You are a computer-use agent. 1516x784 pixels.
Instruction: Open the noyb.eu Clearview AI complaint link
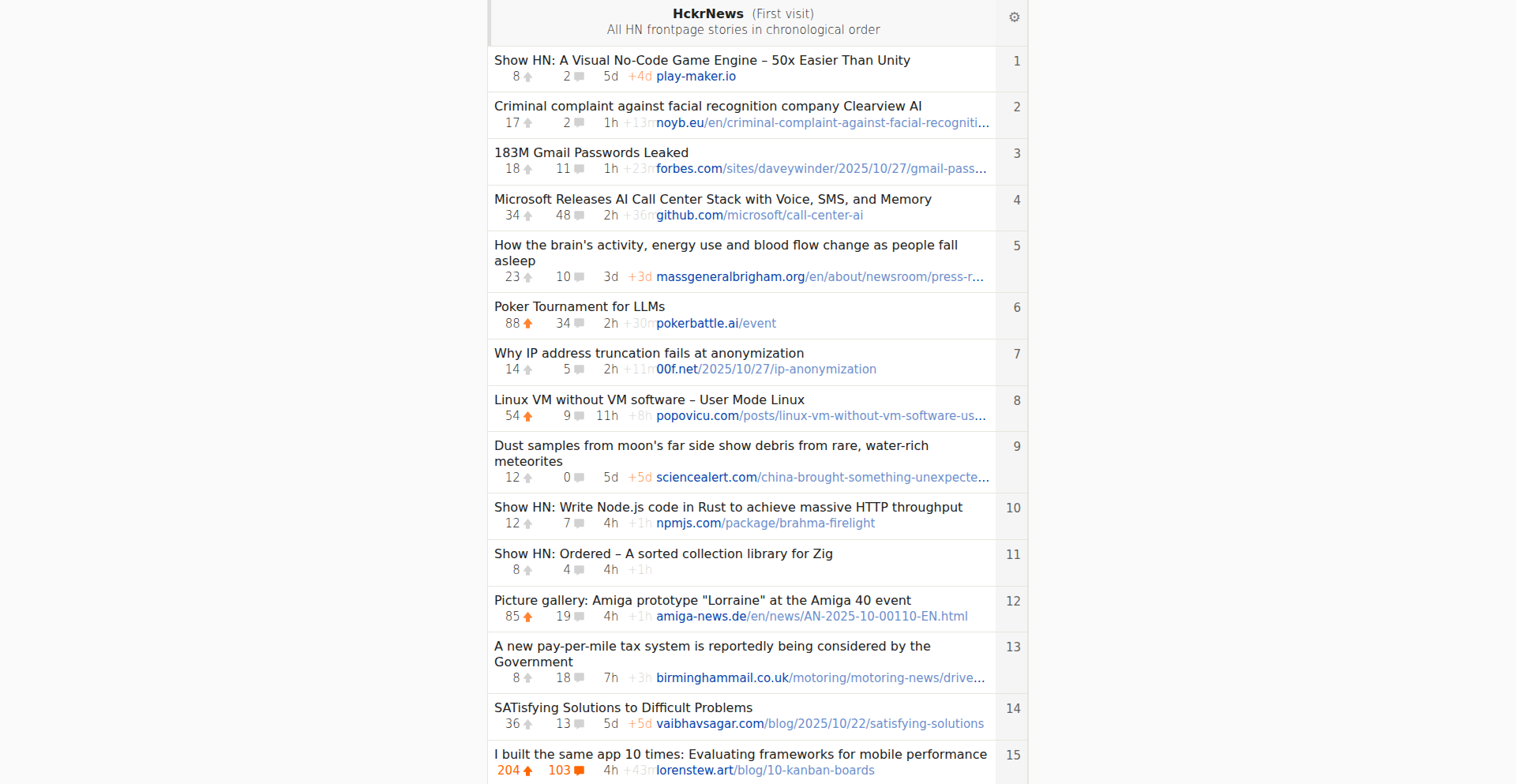tap(821, 122)
